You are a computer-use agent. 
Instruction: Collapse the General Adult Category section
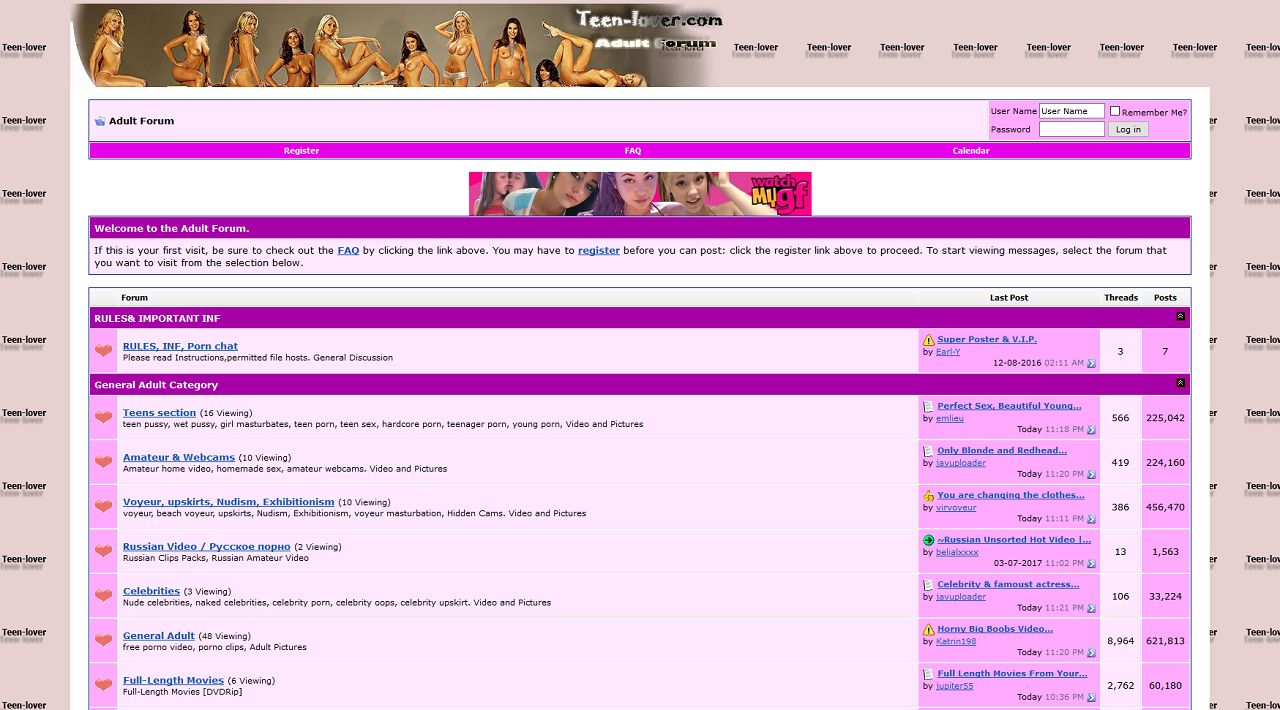(1180, 383)
